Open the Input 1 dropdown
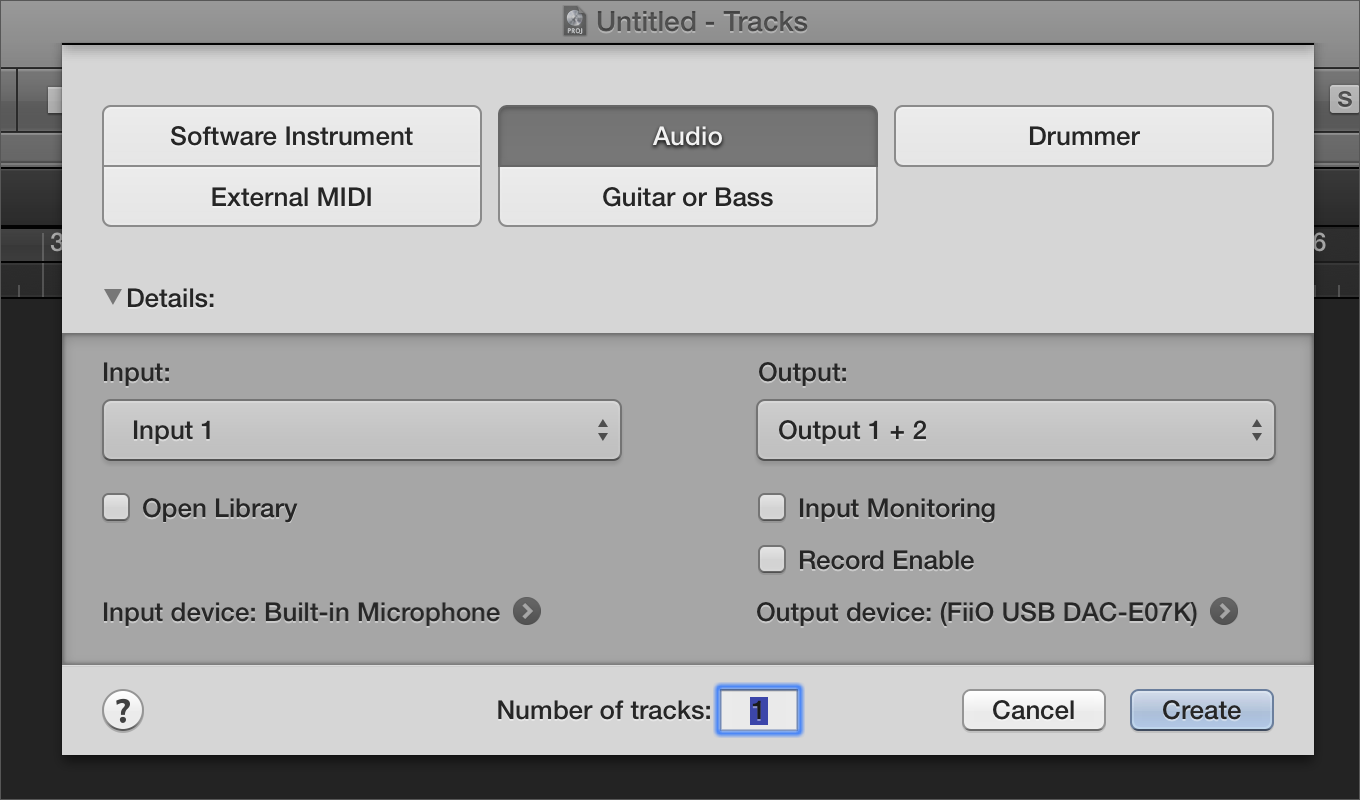 (x=362, y=431)
